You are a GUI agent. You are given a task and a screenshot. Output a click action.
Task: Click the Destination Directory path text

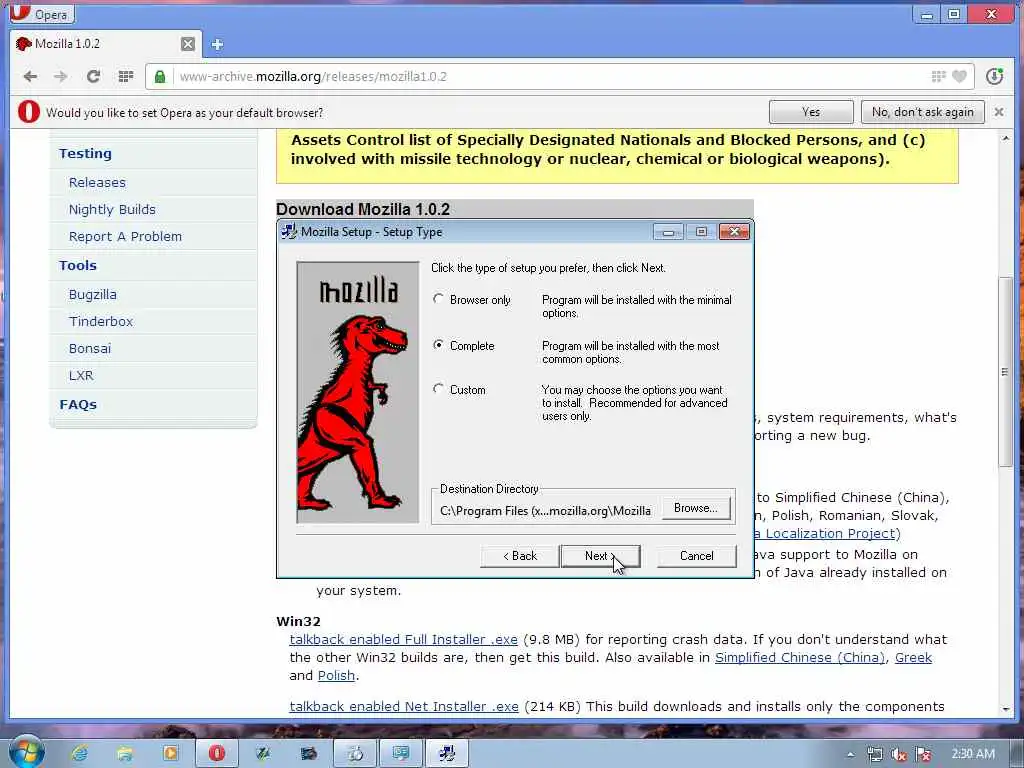coord(545,511)
